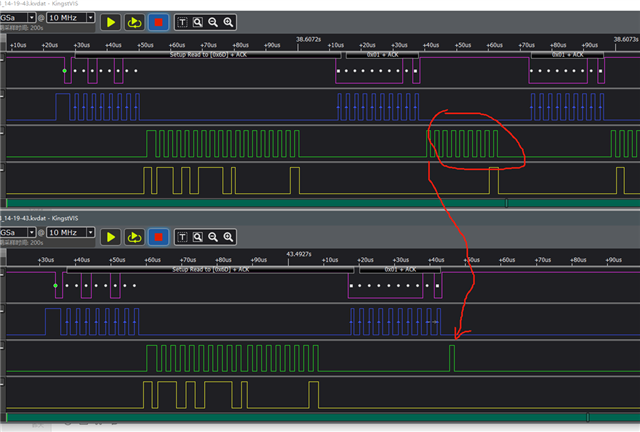This screenshot has height=432, width=640.
Task: Click the green start dot on top SDA waveform
Action: point(64,71)
